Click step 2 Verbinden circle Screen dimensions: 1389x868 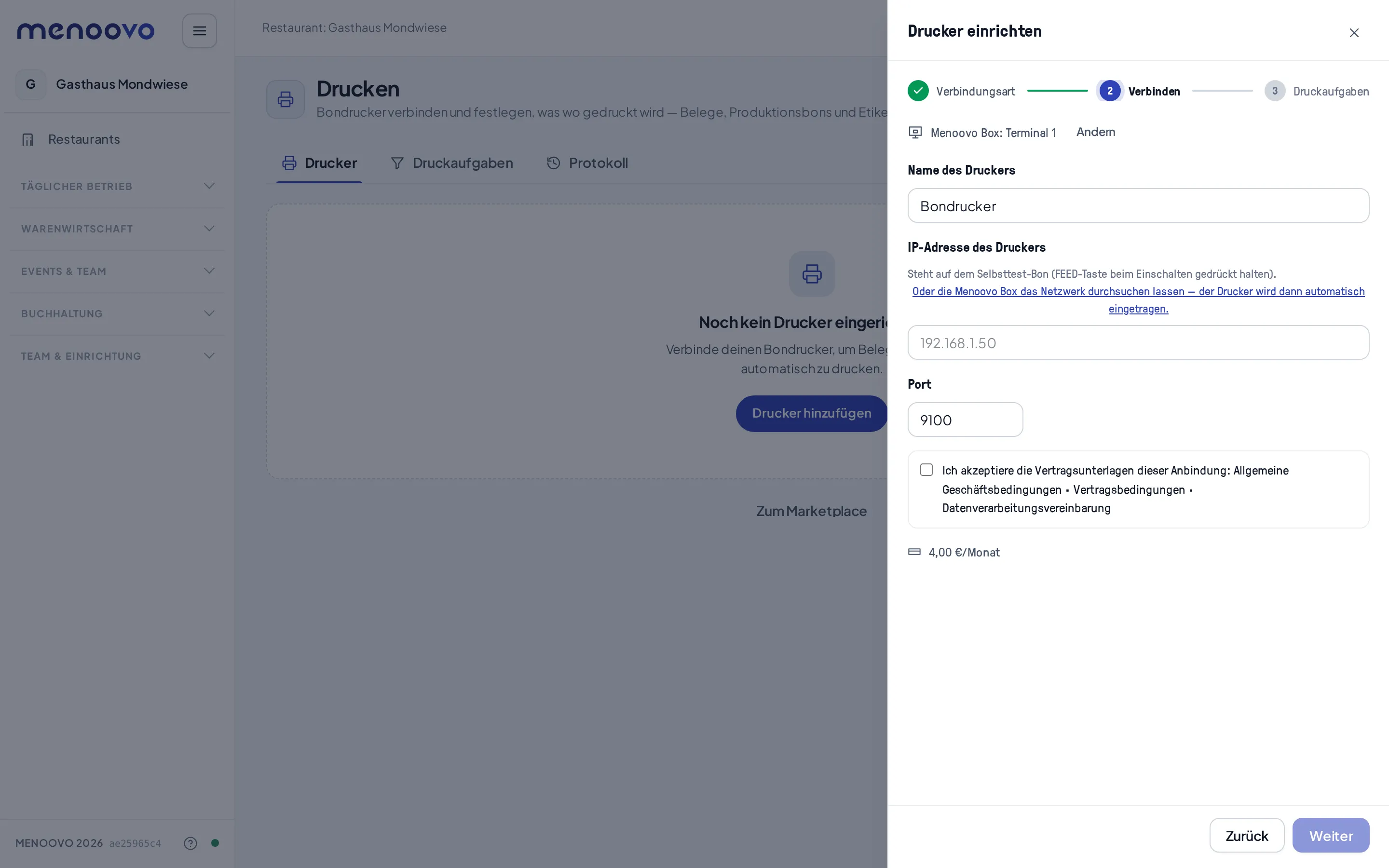pyautogui.click(x=1109, y=91)
